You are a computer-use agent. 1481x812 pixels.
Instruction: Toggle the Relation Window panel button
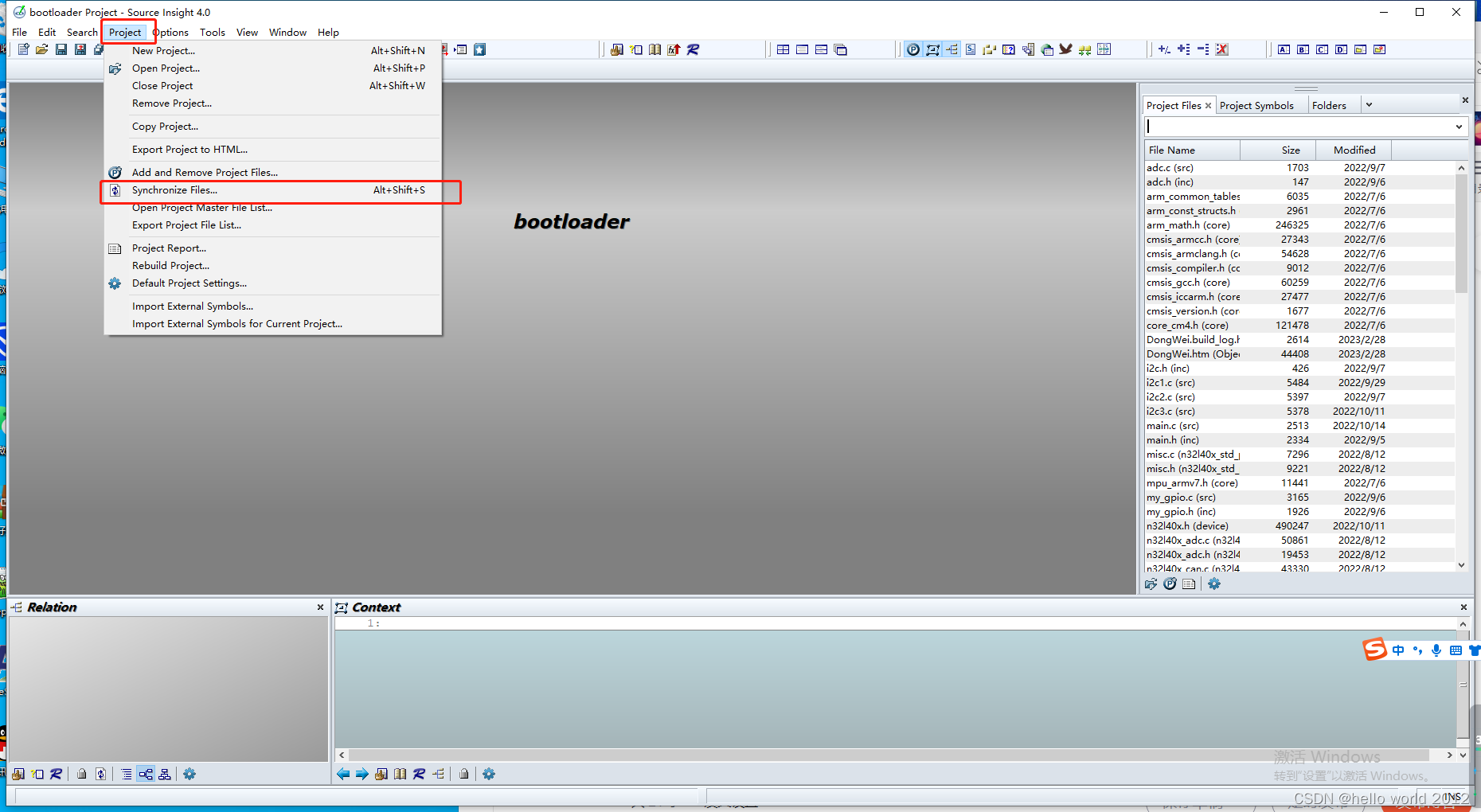952,49
